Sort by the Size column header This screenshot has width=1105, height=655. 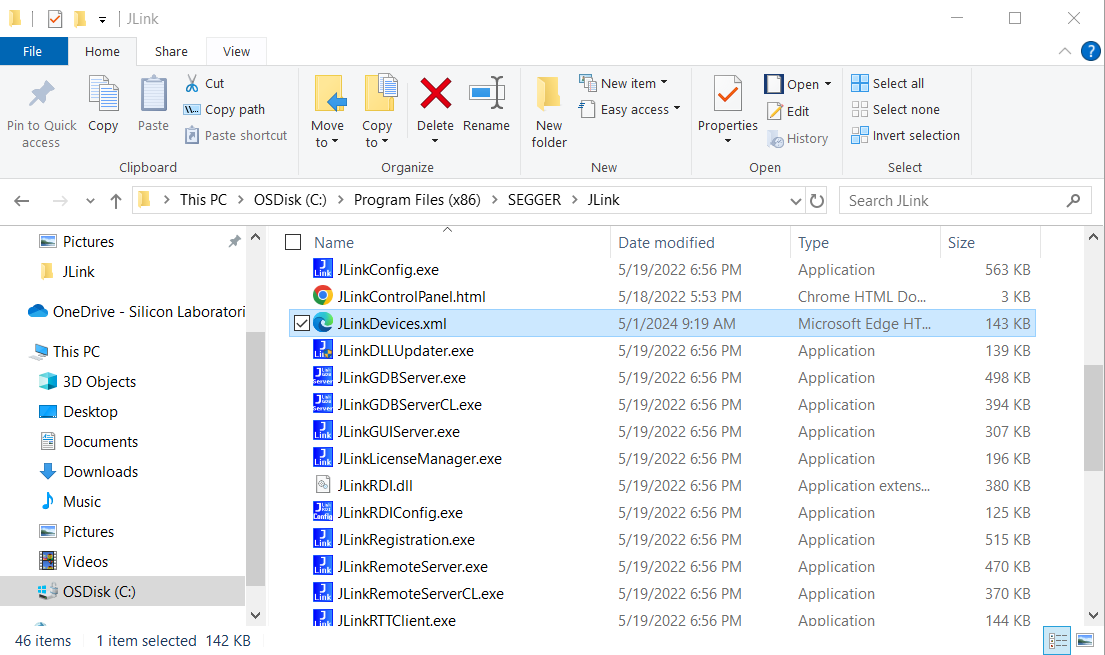pos(961,243)
